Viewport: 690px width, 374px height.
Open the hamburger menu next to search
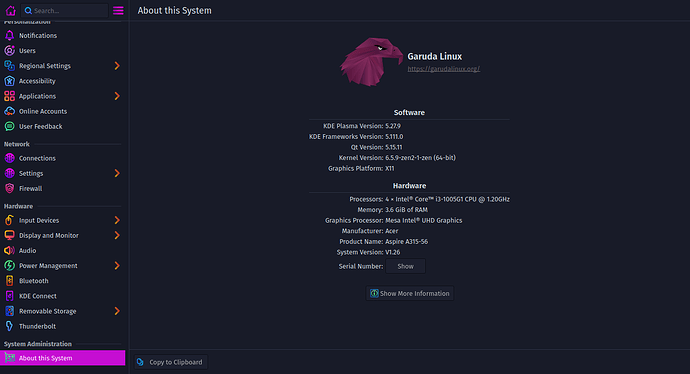coord(118,11)
